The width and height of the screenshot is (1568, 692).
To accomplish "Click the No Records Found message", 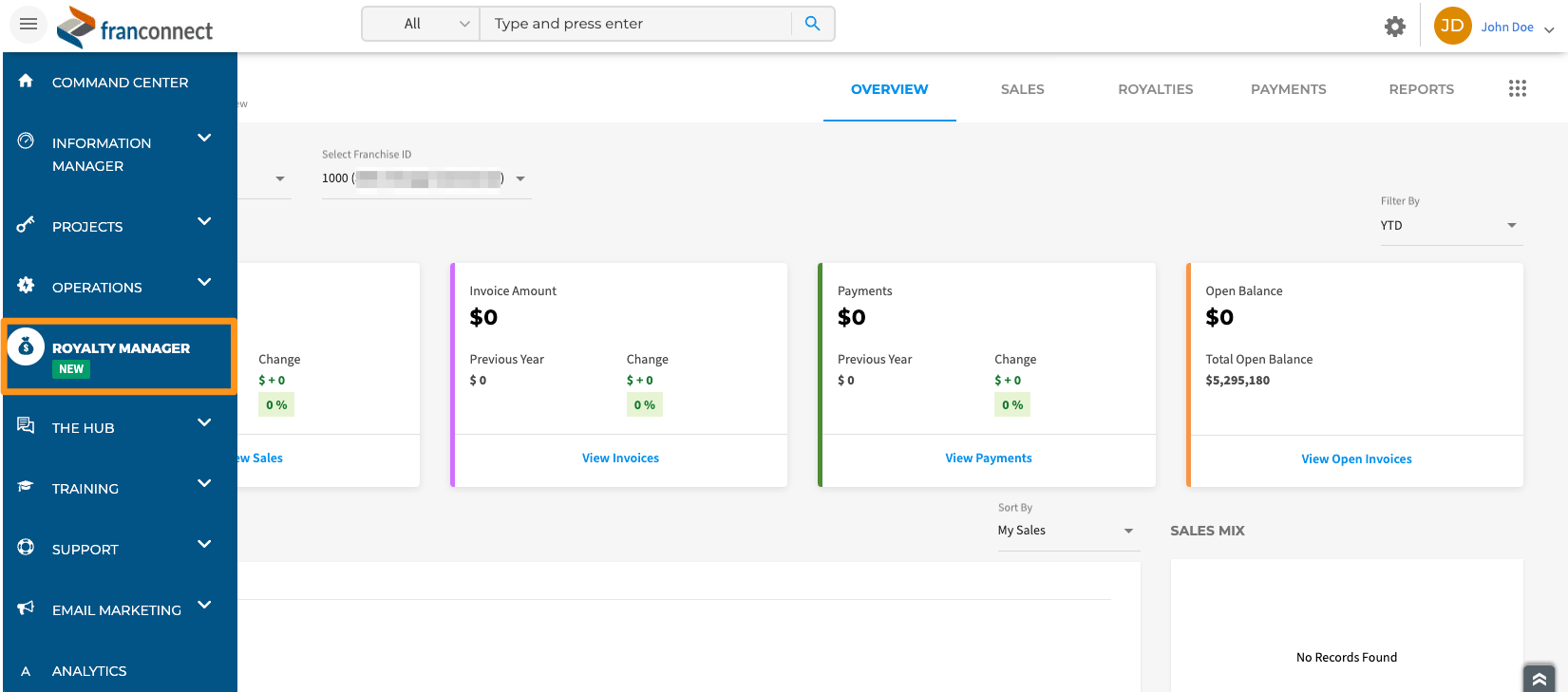I will 1347,657.
